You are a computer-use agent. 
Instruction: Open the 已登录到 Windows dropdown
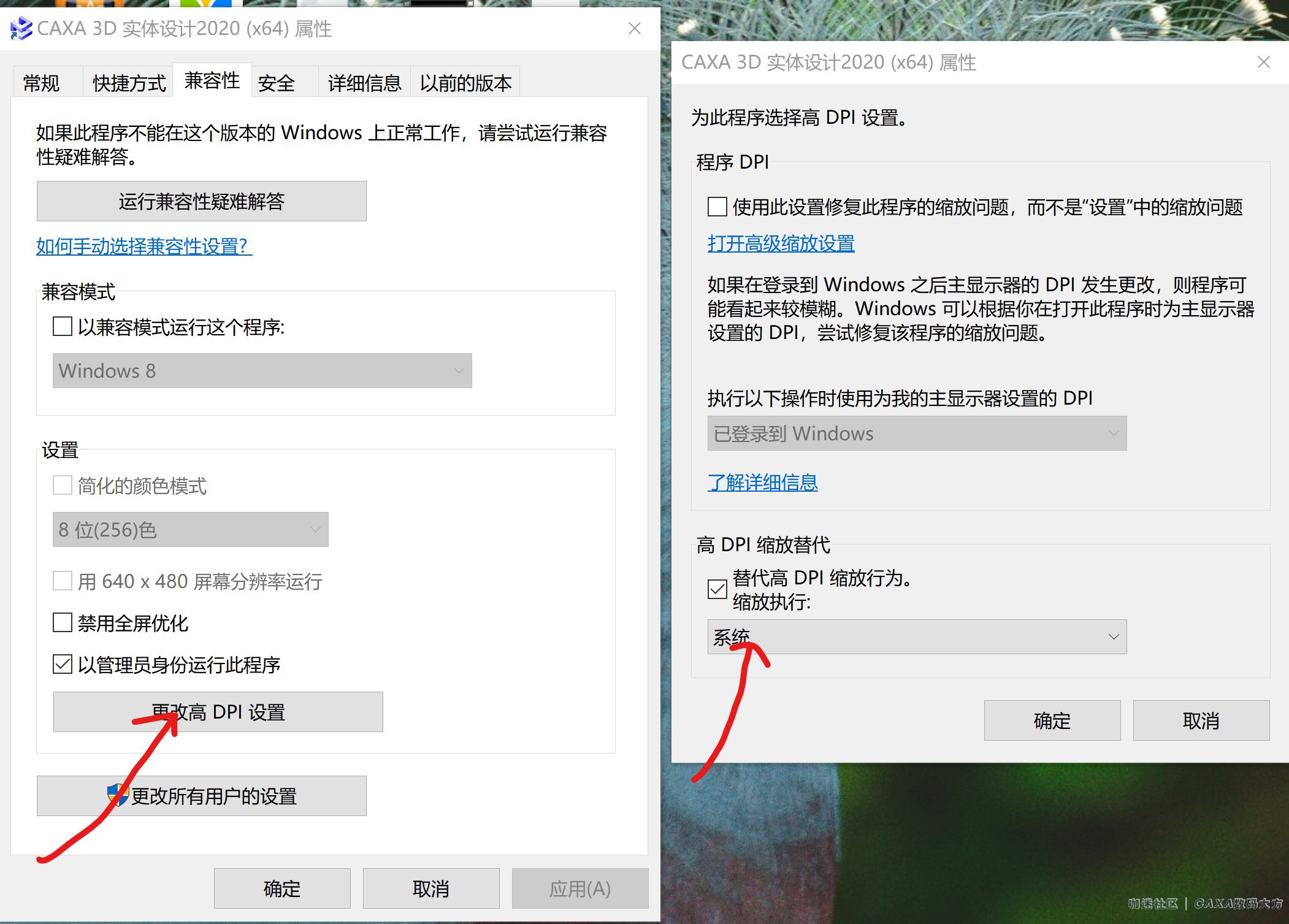[917, 433]
